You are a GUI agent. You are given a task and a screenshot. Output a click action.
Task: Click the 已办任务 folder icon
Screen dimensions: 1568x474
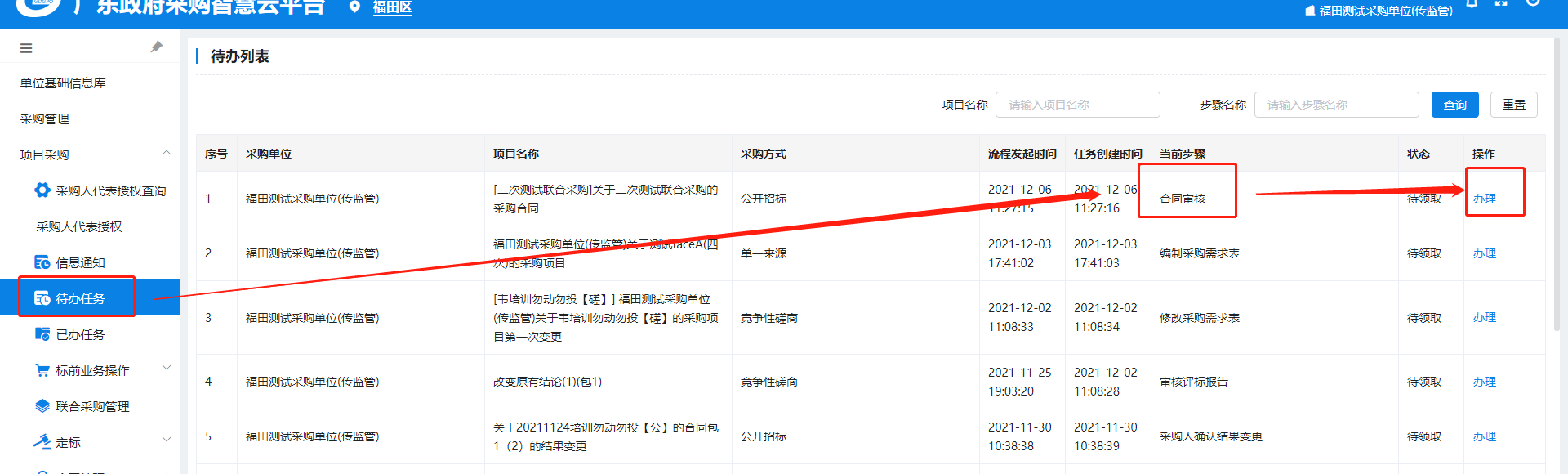[42, 334]
